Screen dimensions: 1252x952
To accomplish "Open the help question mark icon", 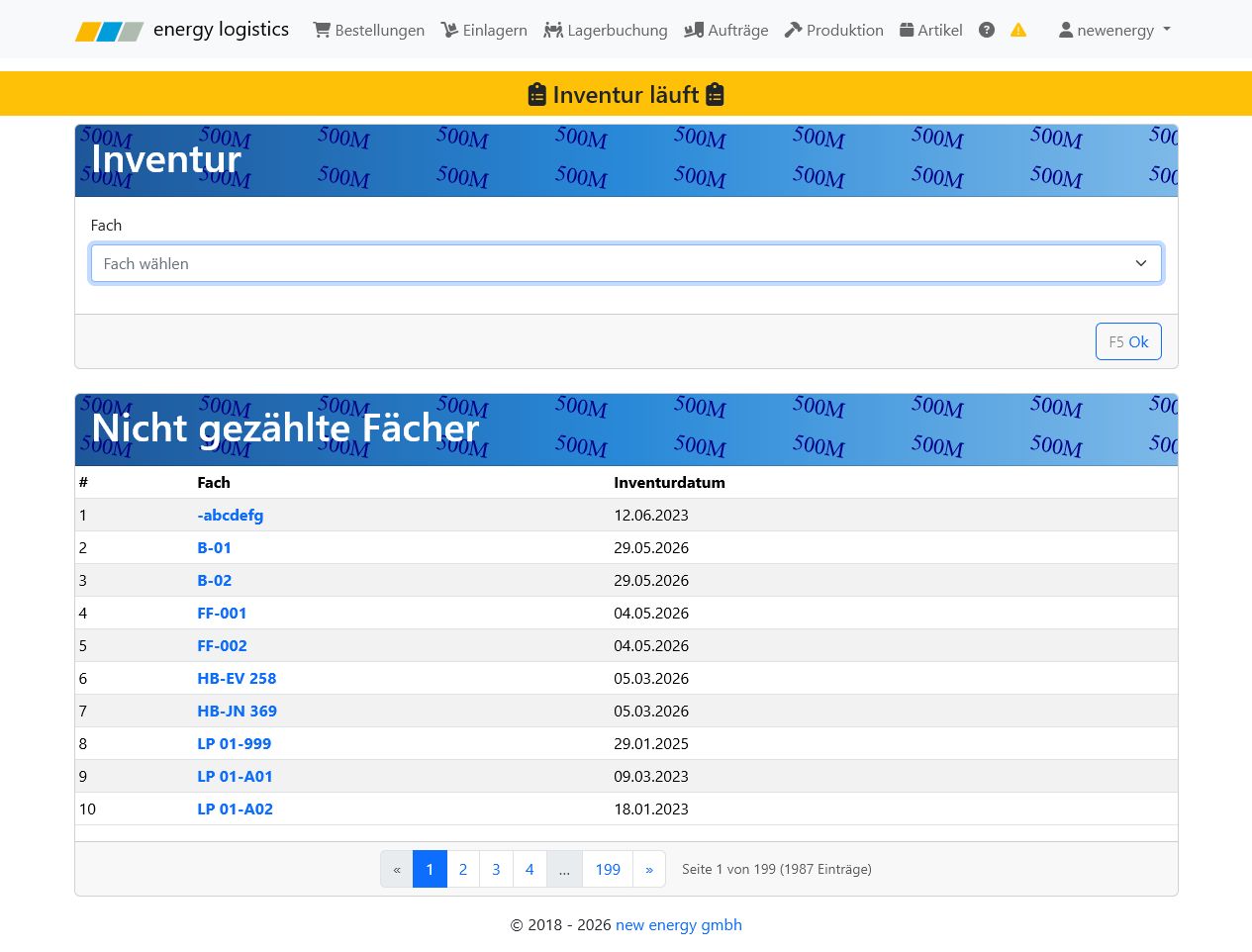I will [x=987, y=30].
